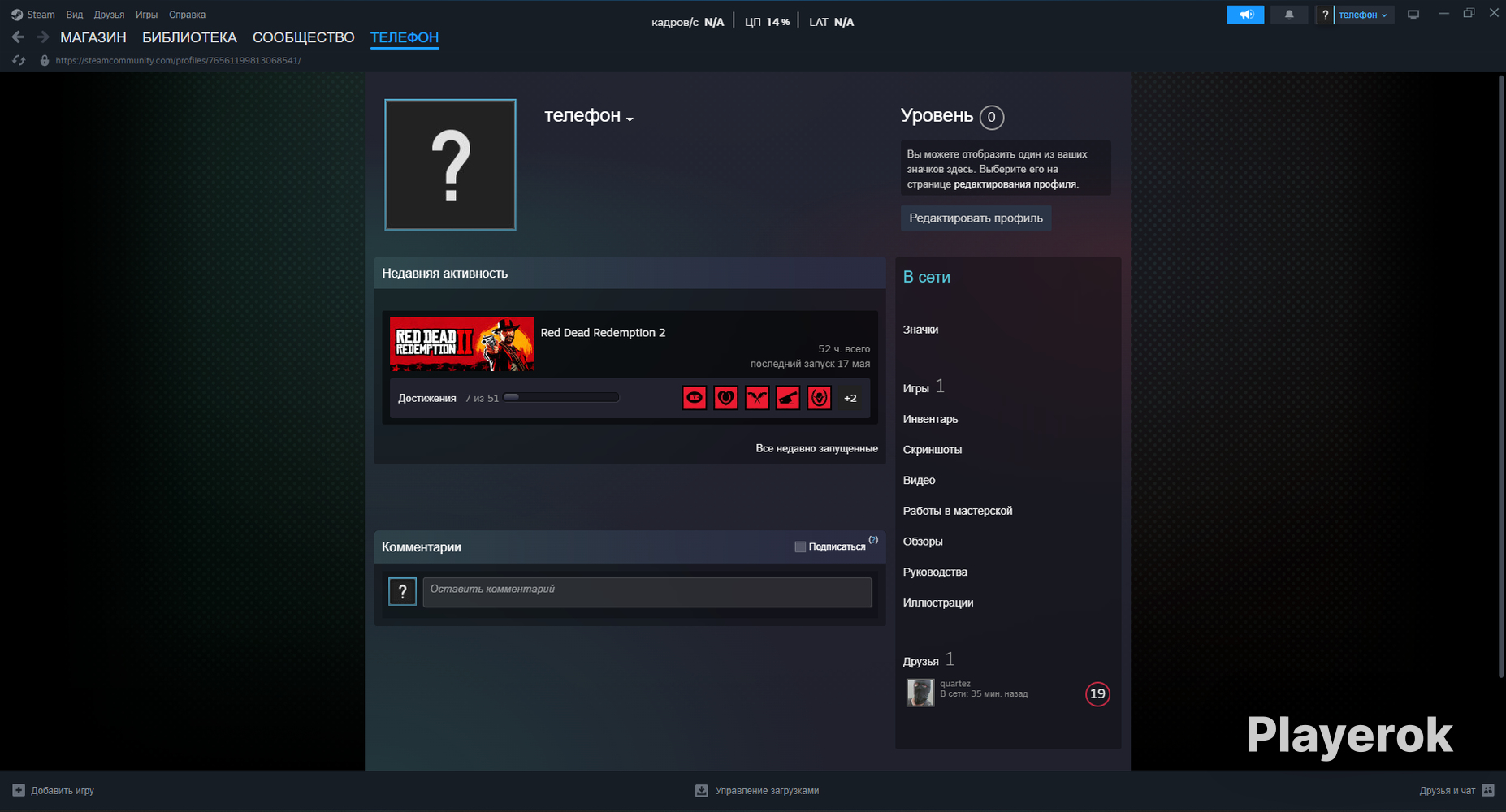Open the Вид menu
Image resolution: width=1506 pixels, height=812 pixels.
click(x=75, y=15)
